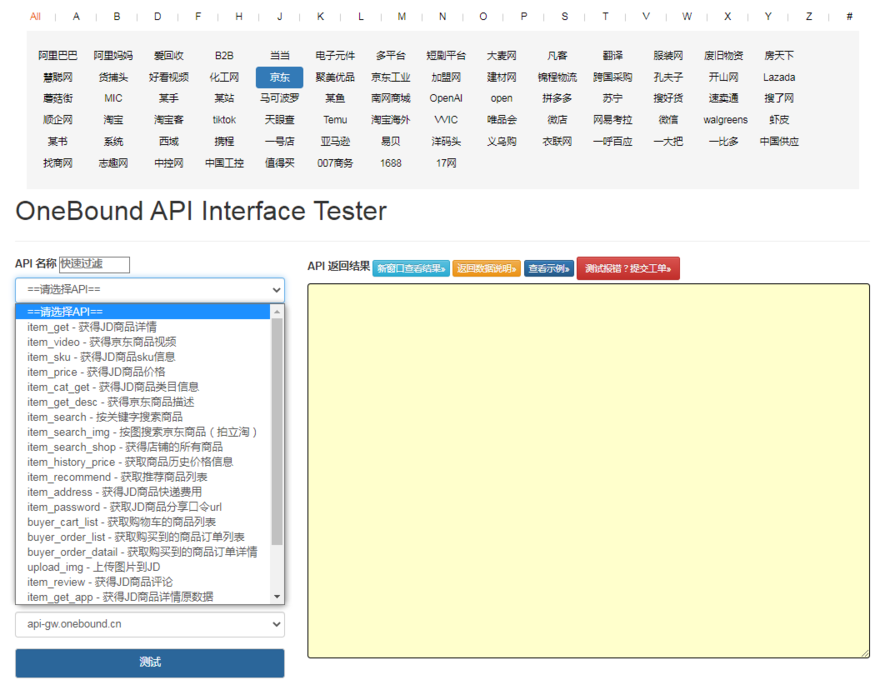Open the 查看示例 example button
Image resolution: width=890 pixels, height=690 pixels.
click(x=549, y=268)
